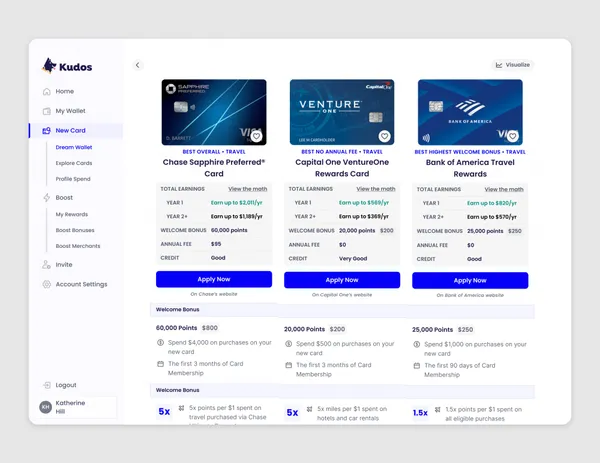Click 'Very Good' credit value
This screenshot has width=600, height=463.
(x=353, y=258)
